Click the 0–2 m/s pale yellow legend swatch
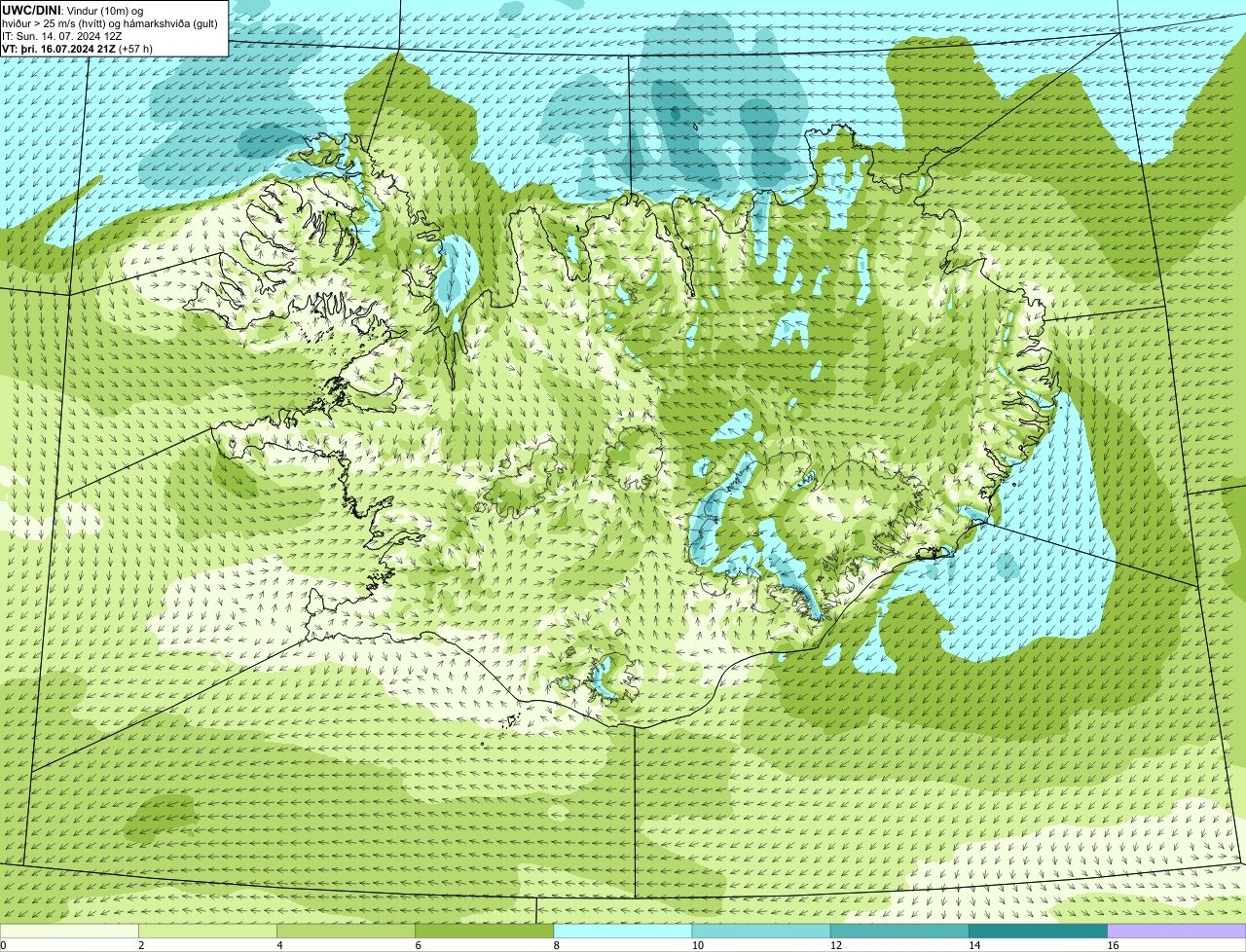1246x952 pixels. (x=69, y=931)
